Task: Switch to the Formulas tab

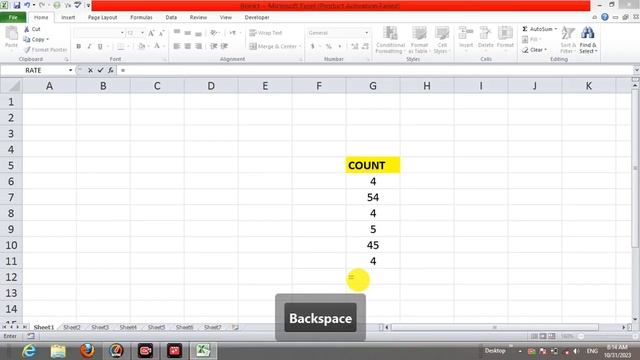Action: 141,18
